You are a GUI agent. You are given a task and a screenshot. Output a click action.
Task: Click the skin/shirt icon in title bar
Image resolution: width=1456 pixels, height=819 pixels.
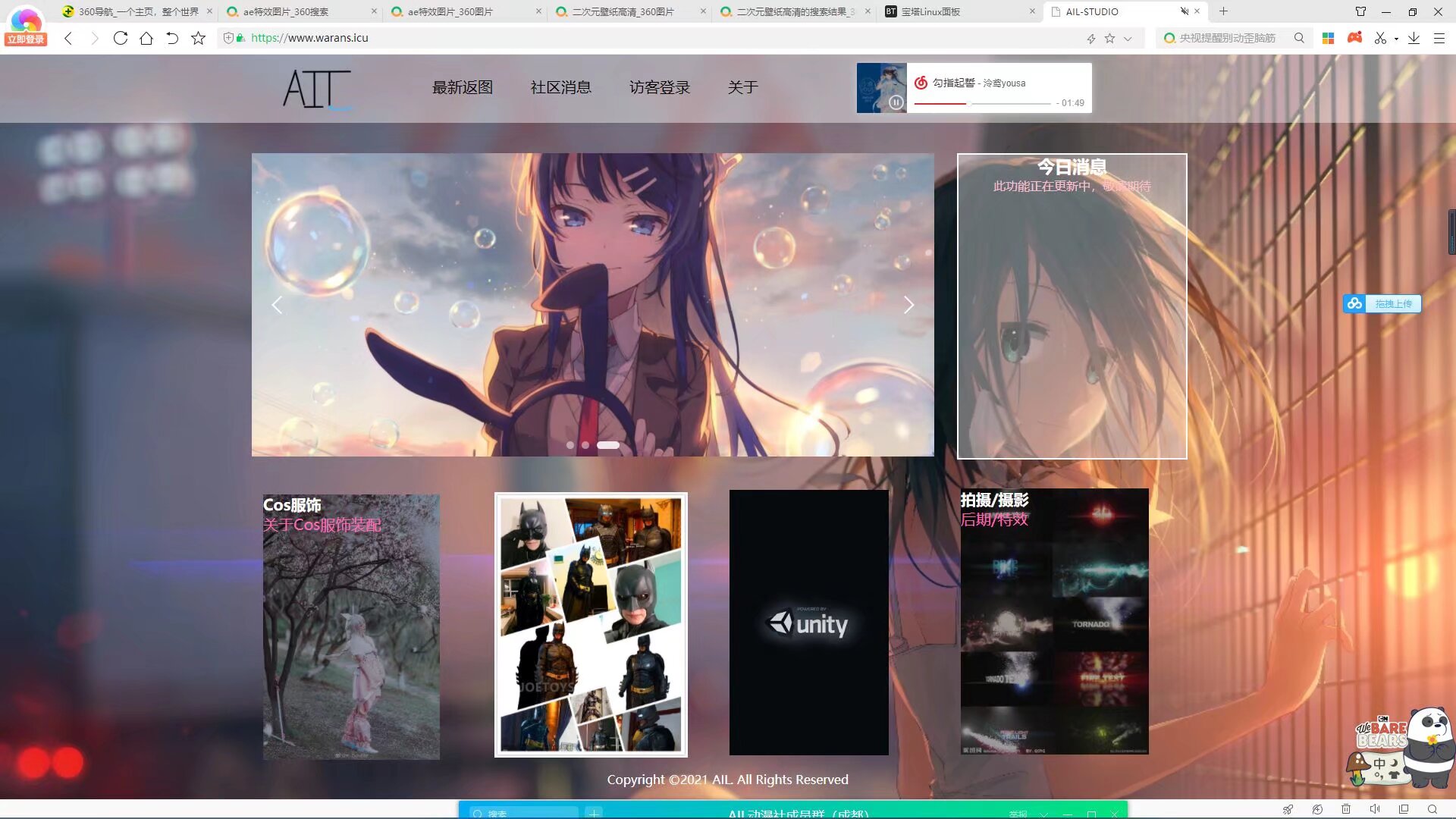(1360, 11)
